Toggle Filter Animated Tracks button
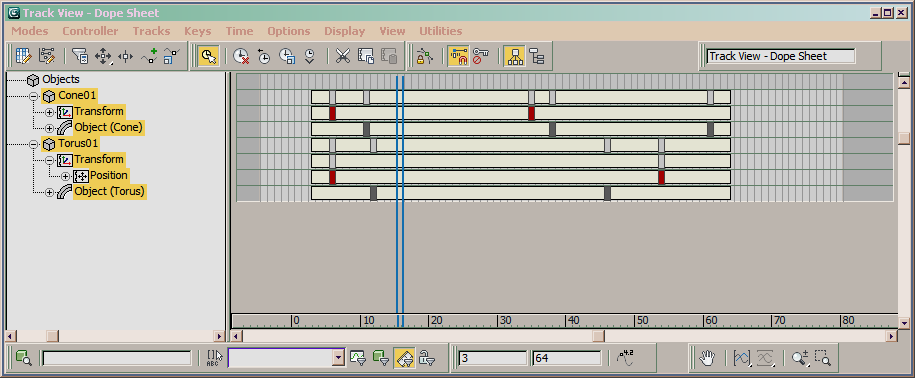 404,358
